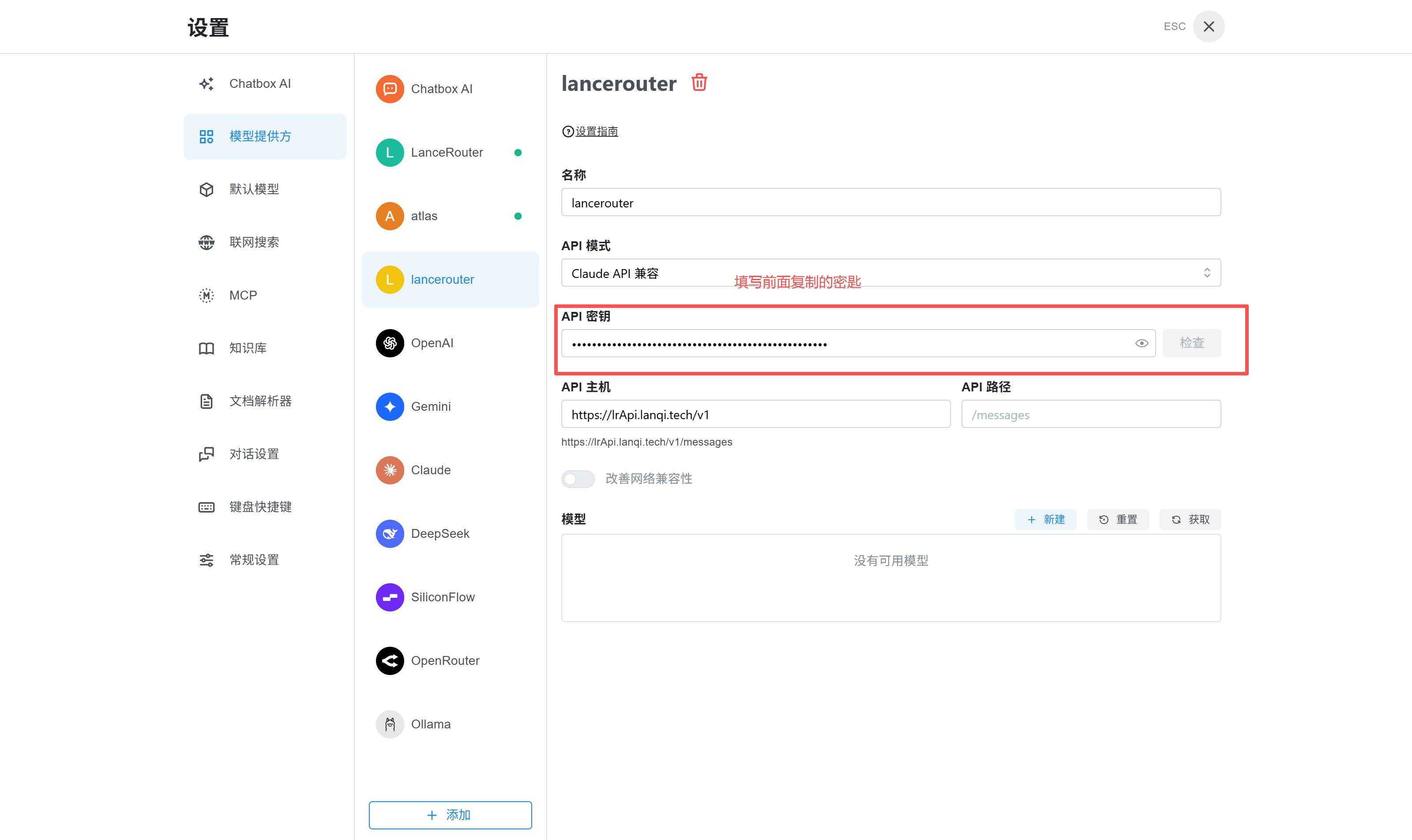Click the ESC label near close button
This screenshot has height=840, width=1412.
1174,26
